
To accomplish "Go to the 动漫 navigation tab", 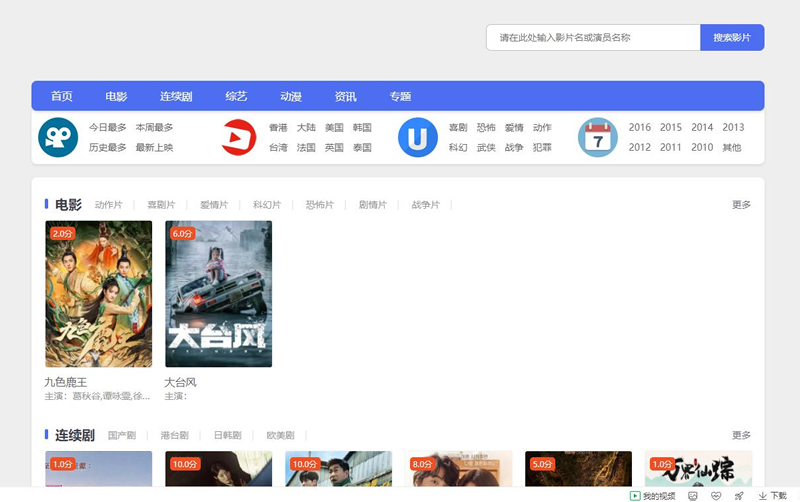I will coord(290,96).
